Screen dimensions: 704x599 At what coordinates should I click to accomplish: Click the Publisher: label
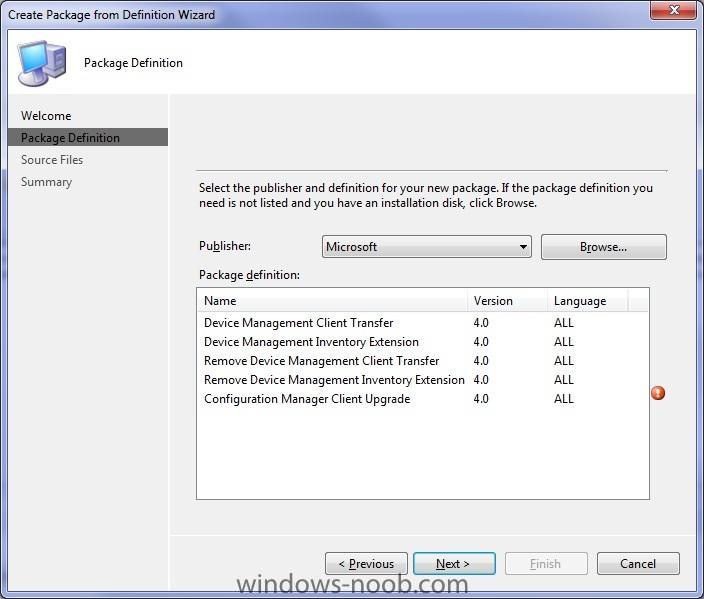coord(224,246)
